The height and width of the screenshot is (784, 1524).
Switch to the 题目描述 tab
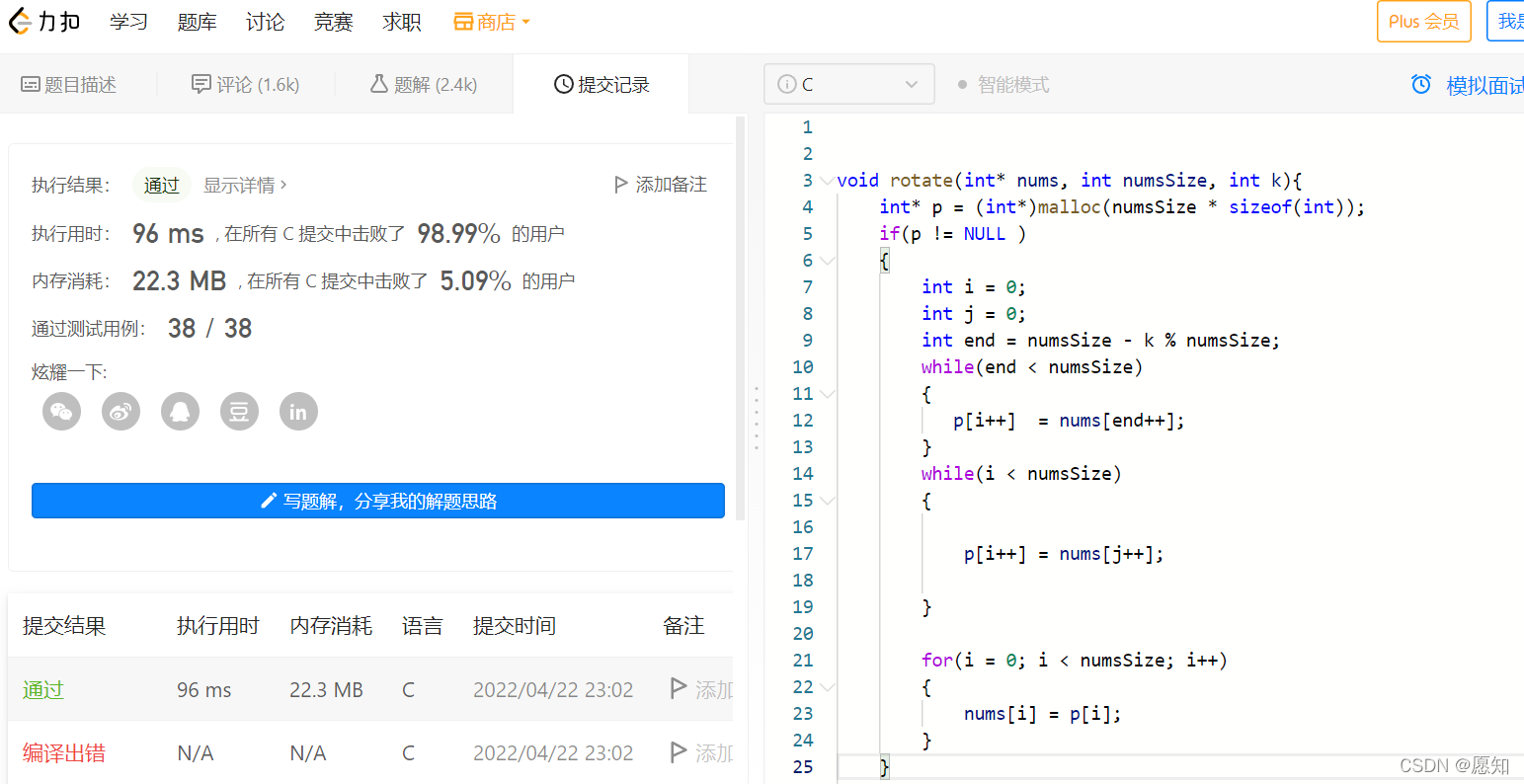coord(69,85)
